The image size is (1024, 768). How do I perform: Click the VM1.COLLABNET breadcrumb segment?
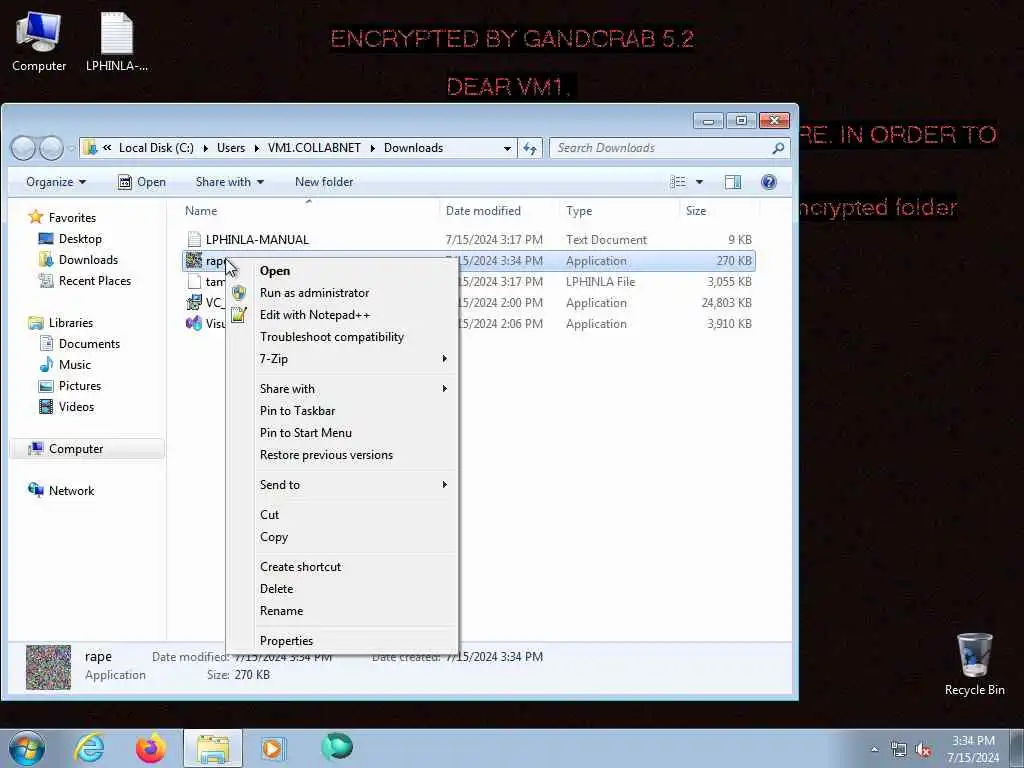click(x=314, y=148)
